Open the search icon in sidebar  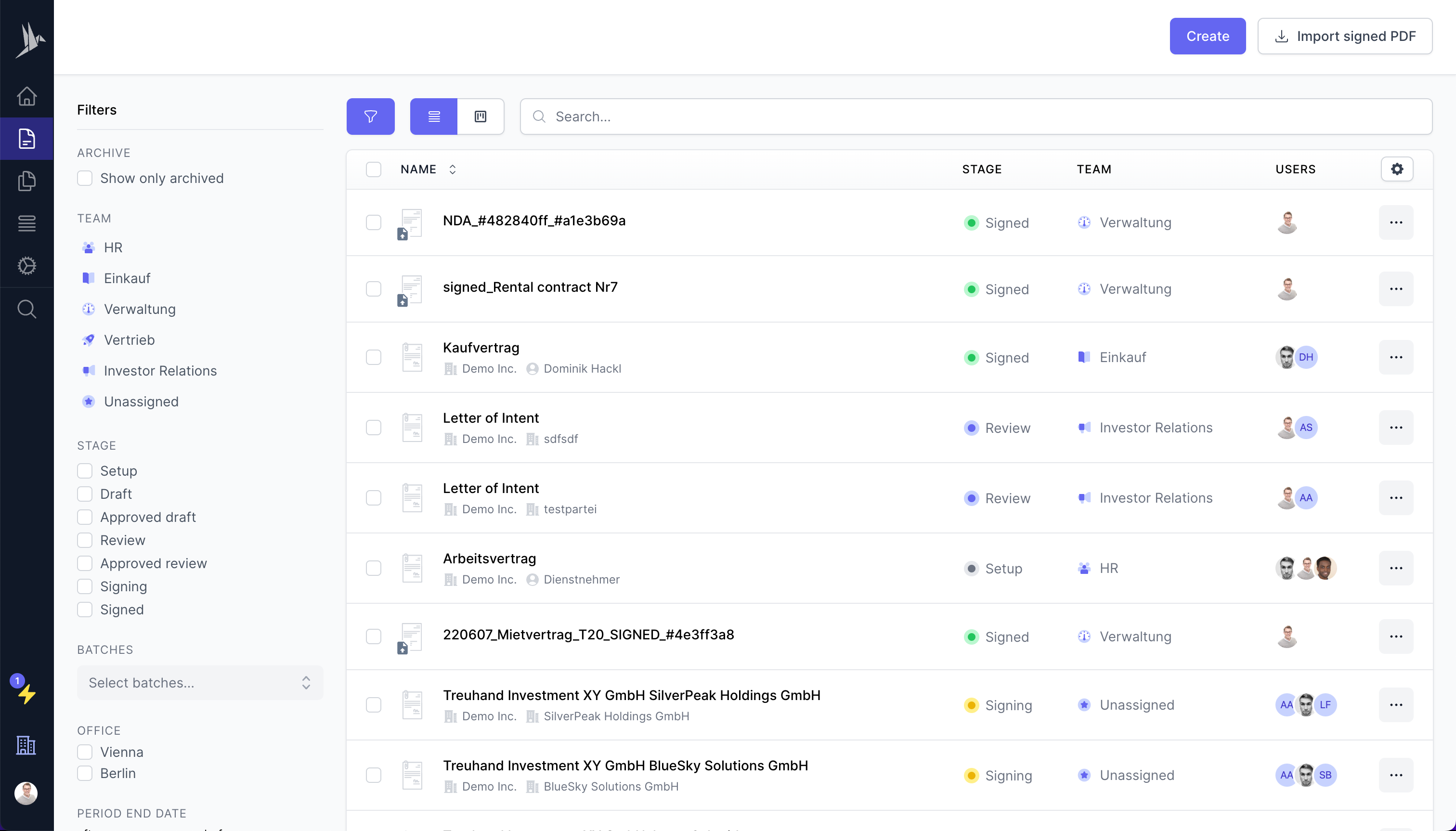26,309
